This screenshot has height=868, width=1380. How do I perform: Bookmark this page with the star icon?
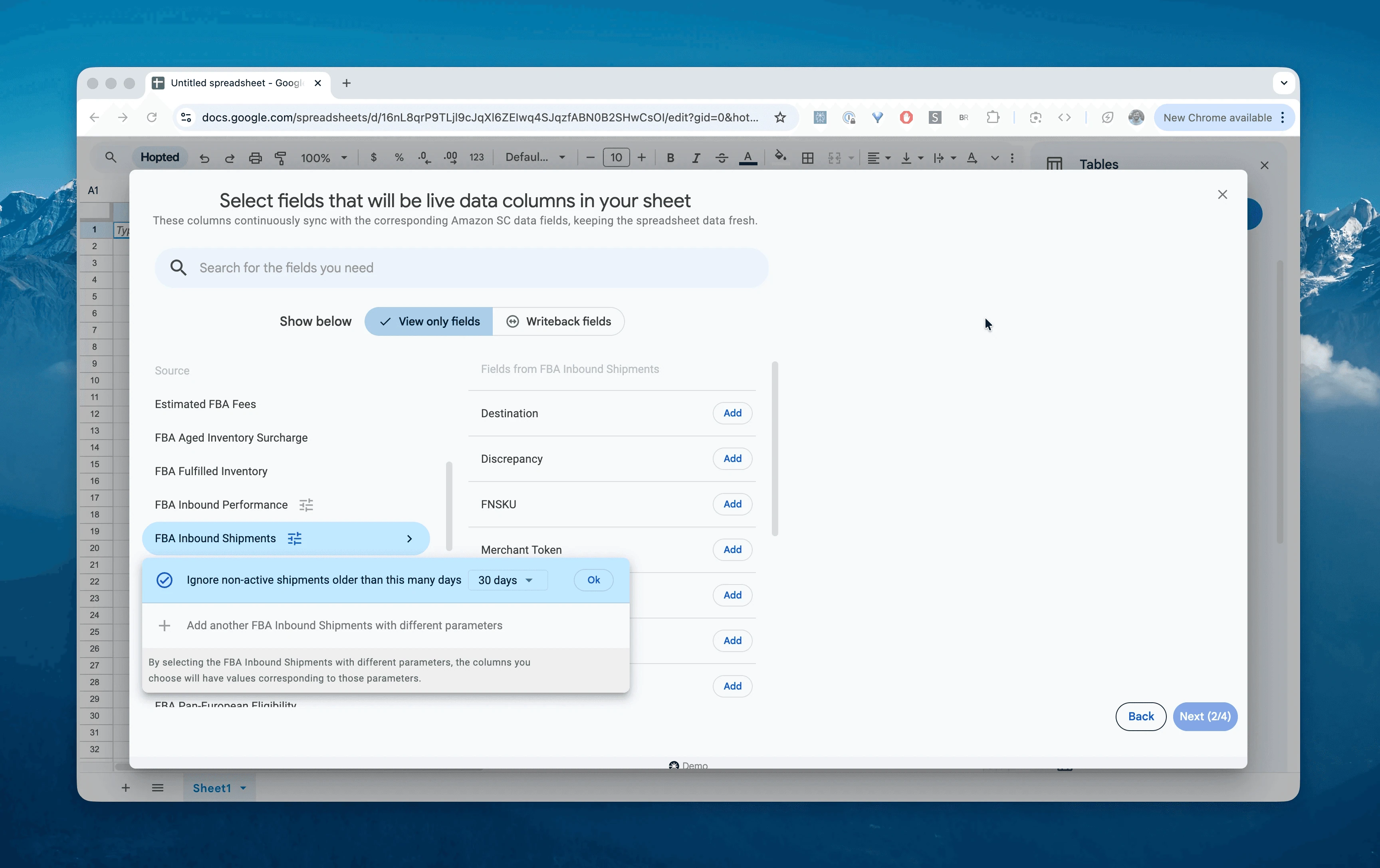click(x=780, y=117)
